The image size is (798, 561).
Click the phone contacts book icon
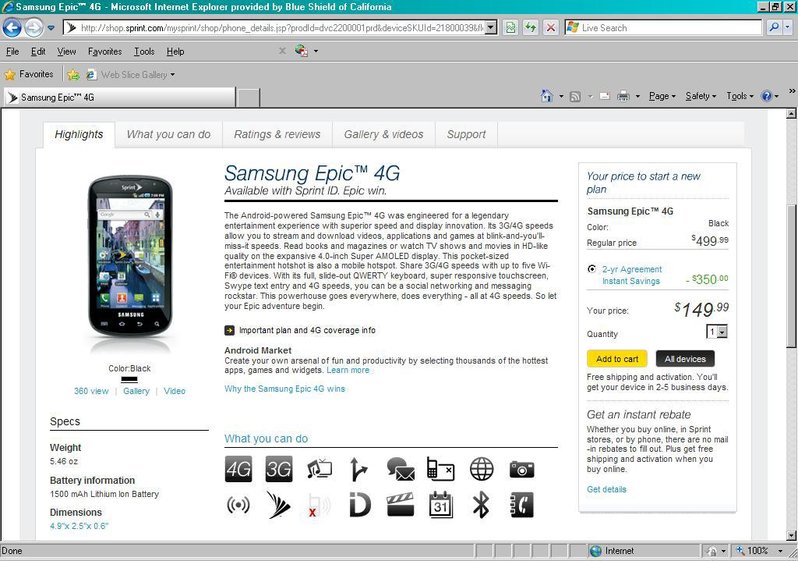(522, 505)
